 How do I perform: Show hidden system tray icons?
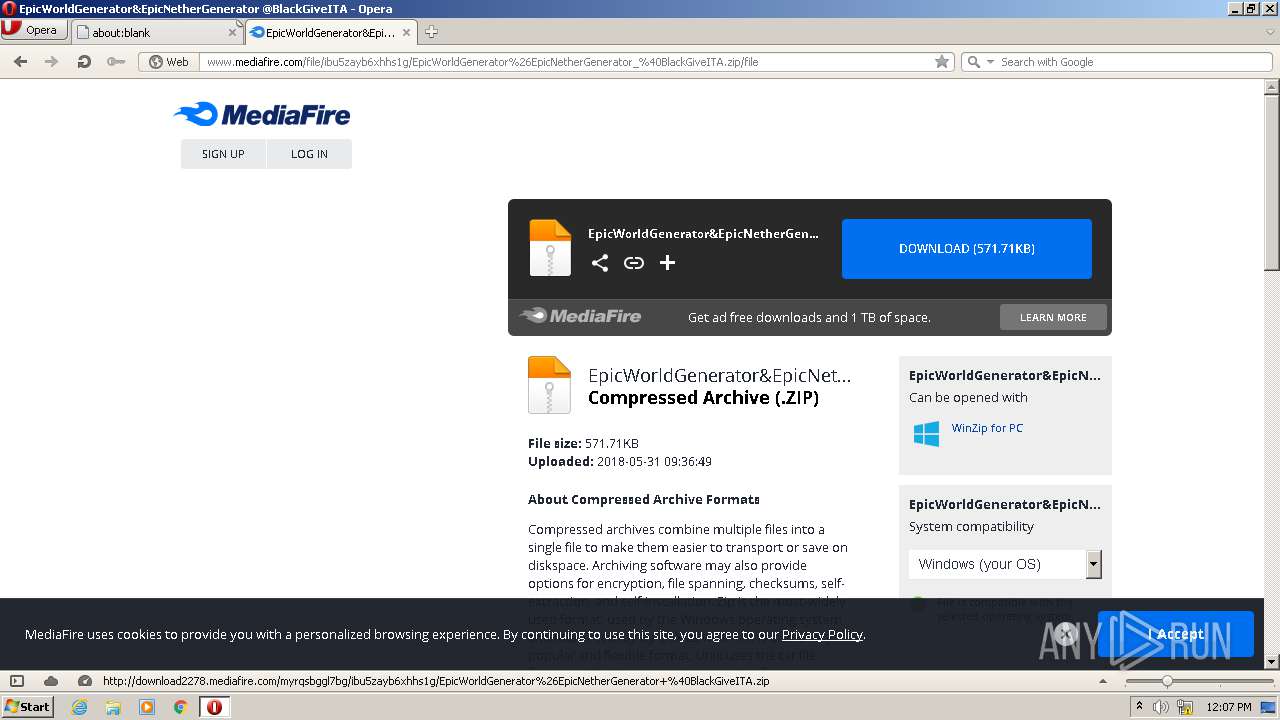[1139, 706]
